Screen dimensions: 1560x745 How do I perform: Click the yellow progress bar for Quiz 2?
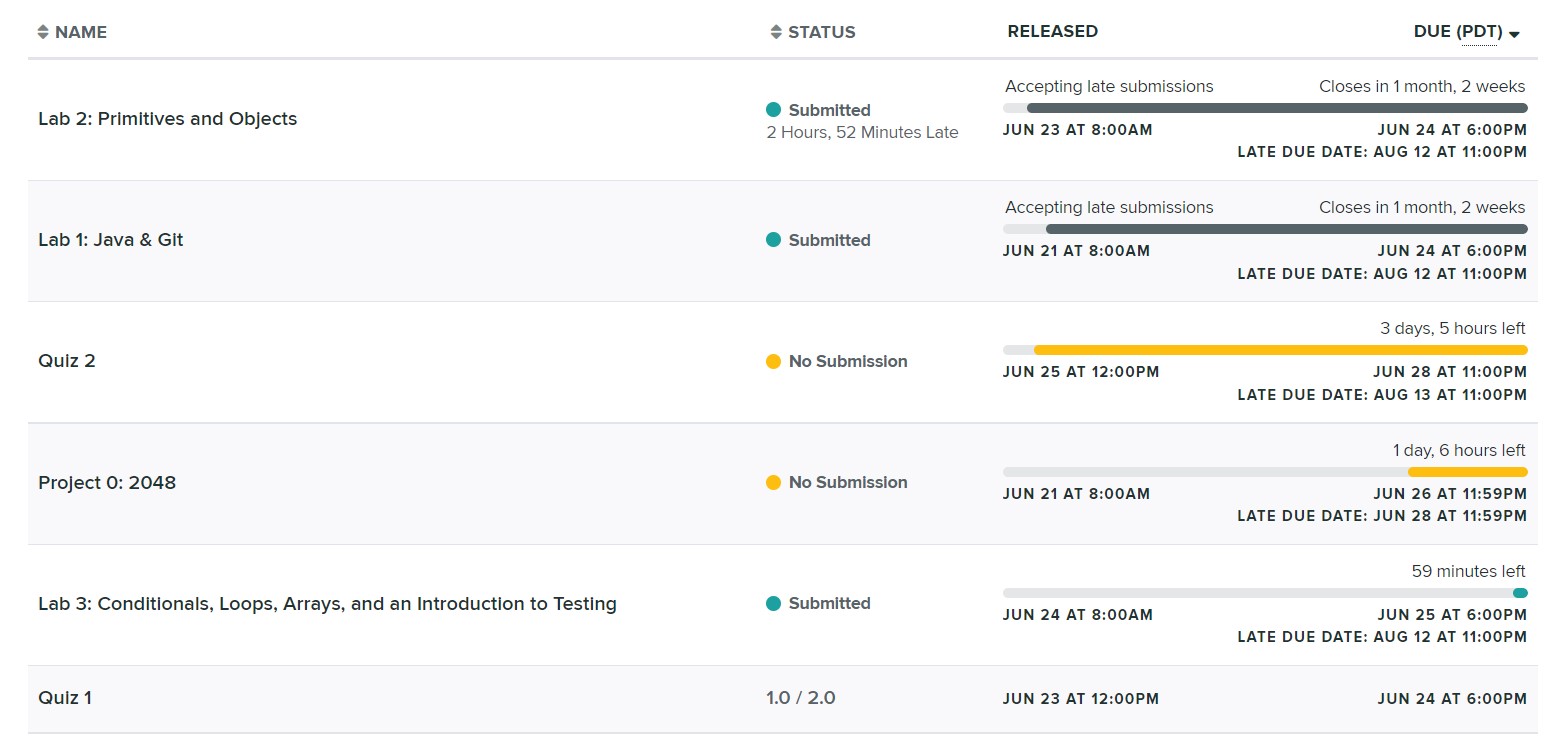[1280, 350]
